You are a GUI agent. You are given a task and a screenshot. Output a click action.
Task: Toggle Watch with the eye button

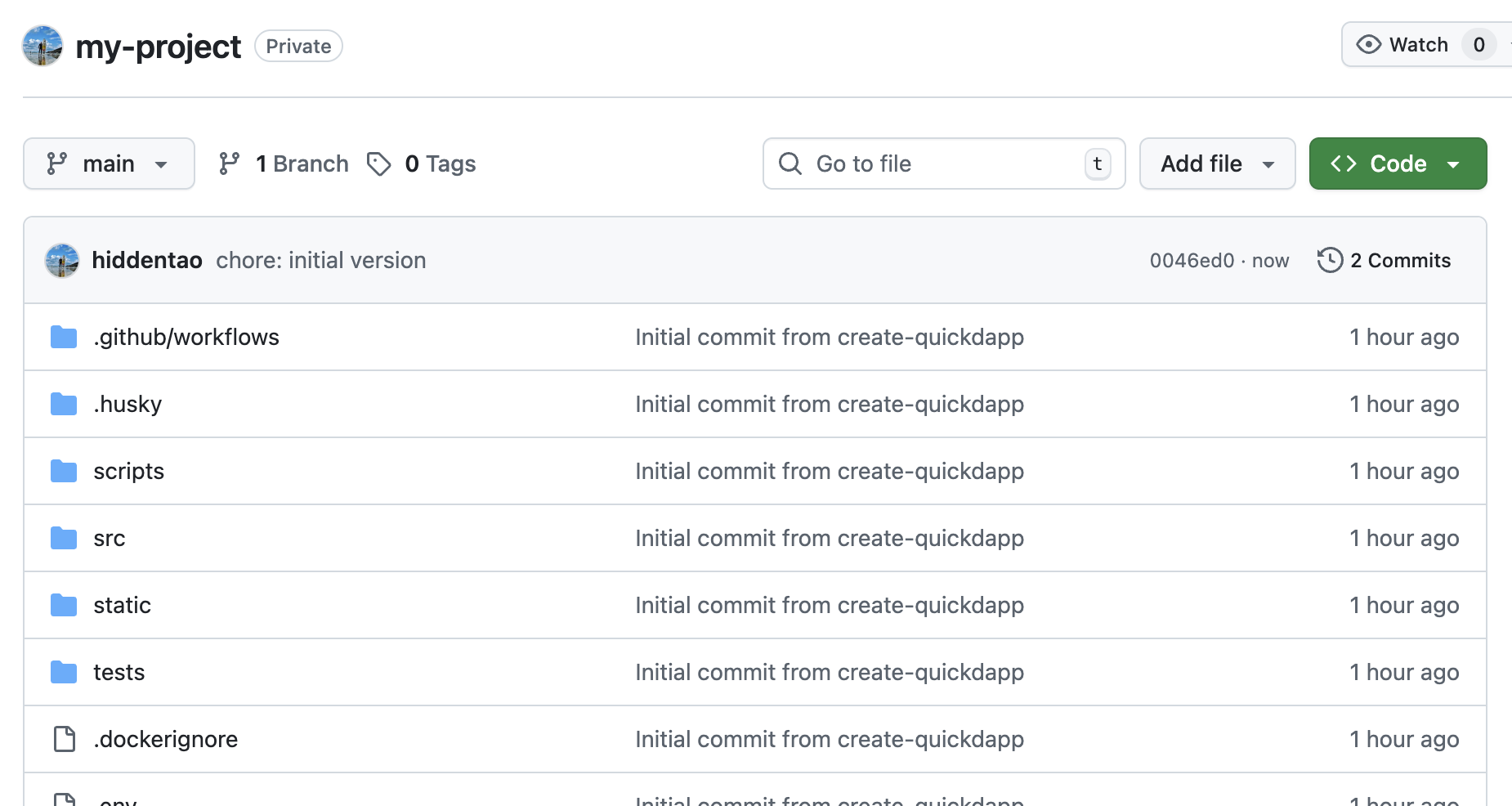coord(1402,45)
